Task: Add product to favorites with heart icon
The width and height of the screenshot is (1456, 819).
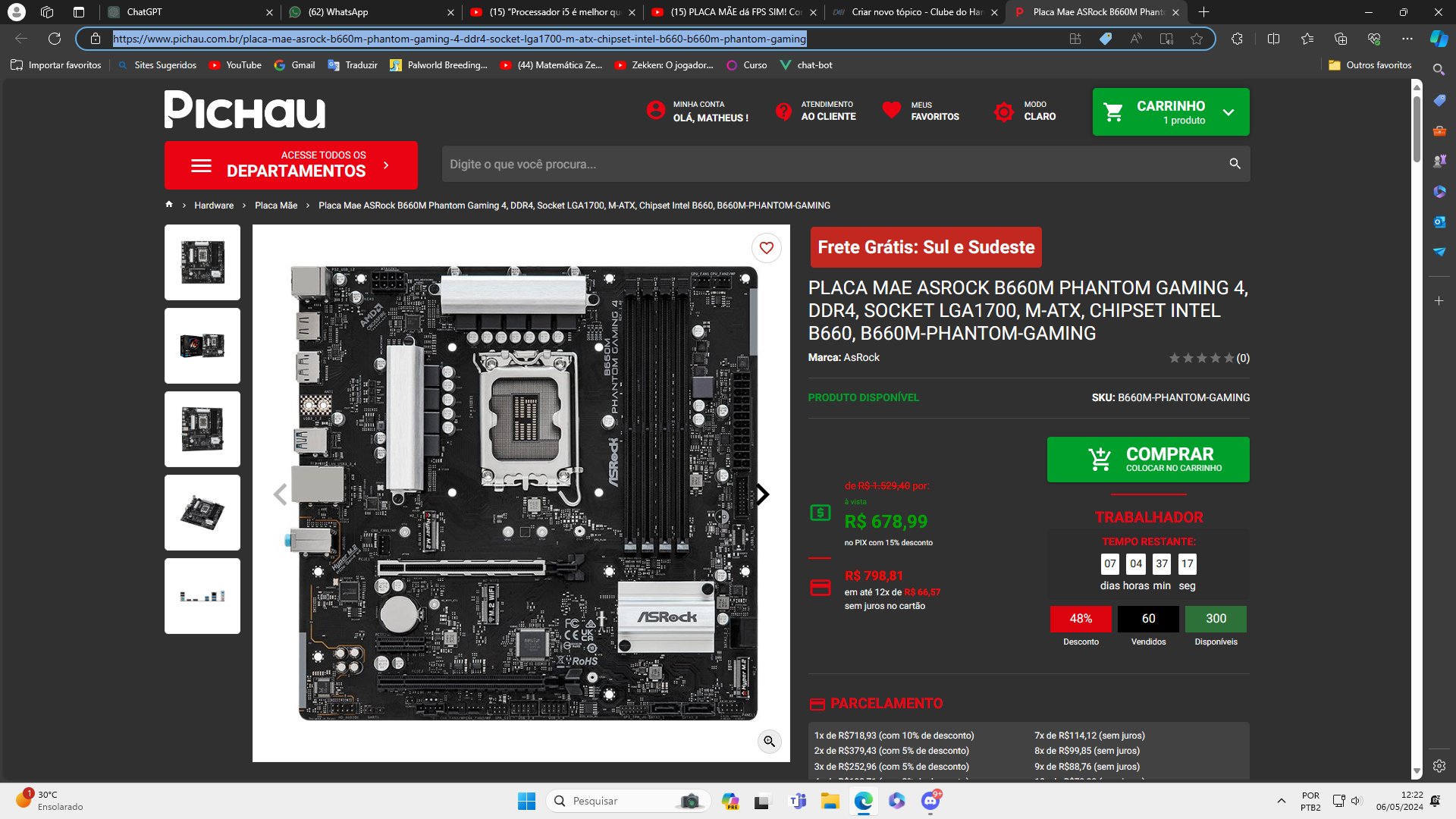Action: (x=766, y=248)
